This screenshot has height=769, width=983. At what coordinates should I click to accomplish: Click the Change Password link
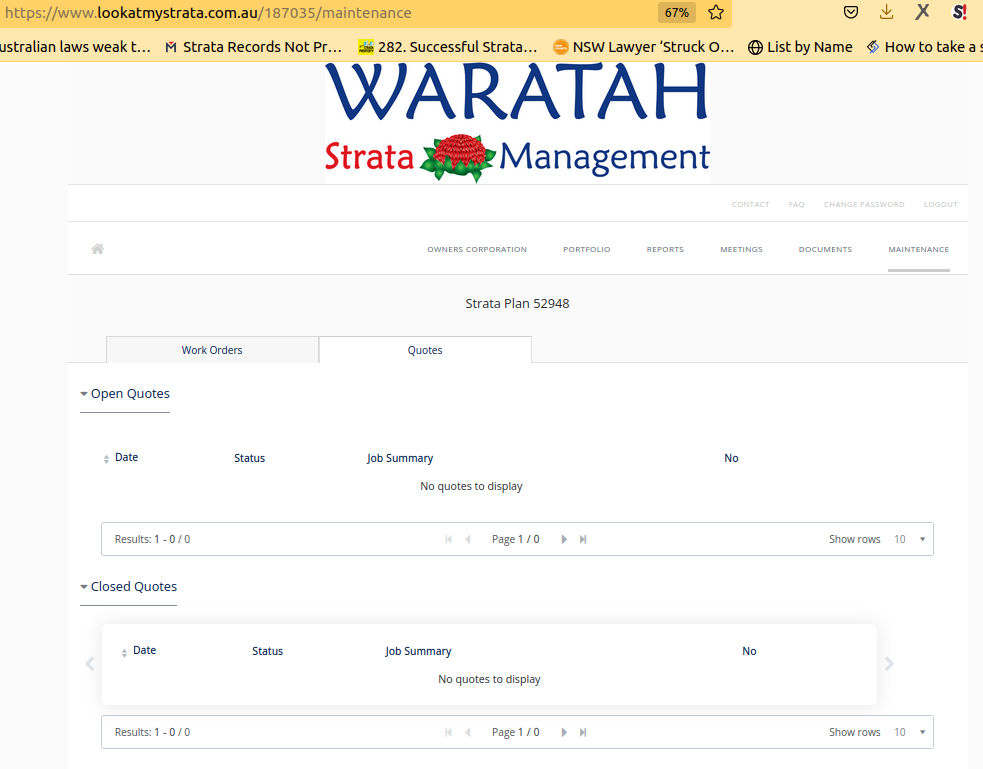[x=864, y=204]
